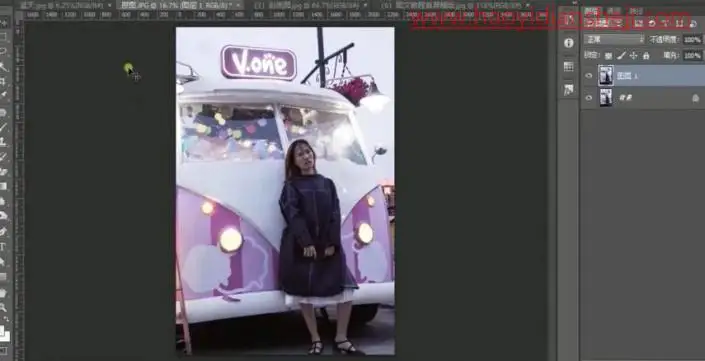Viewport: 705px width, 361px height.
Task: Select the Path Selection tool
Action: (4, 261)
